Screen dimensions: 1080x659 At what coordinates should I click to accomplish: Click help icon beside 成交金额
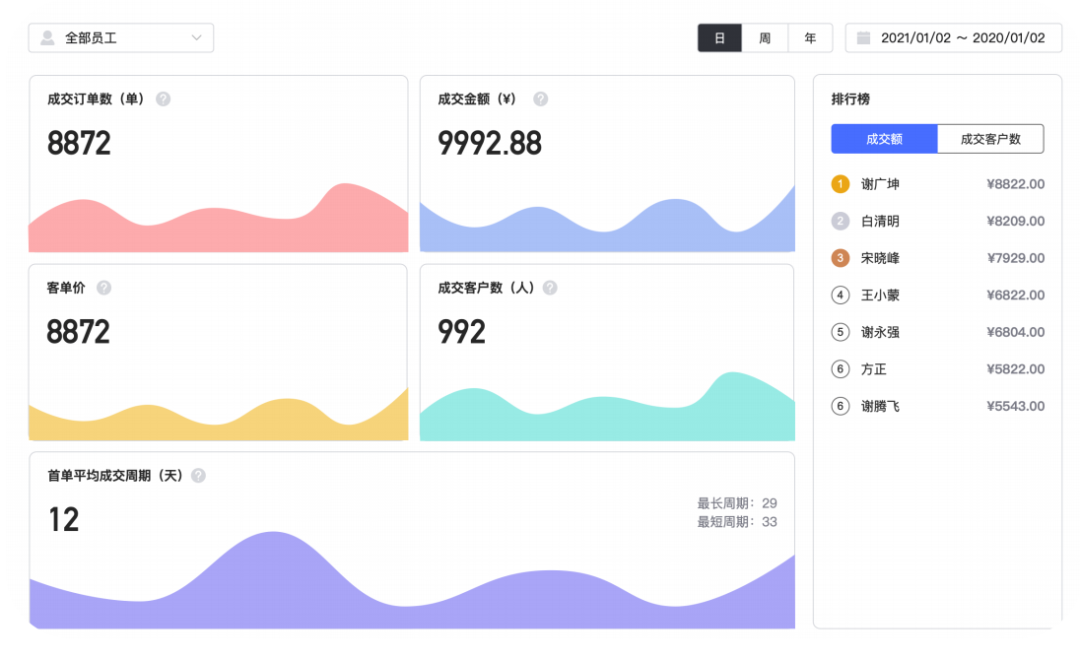[x=541, y=99]
